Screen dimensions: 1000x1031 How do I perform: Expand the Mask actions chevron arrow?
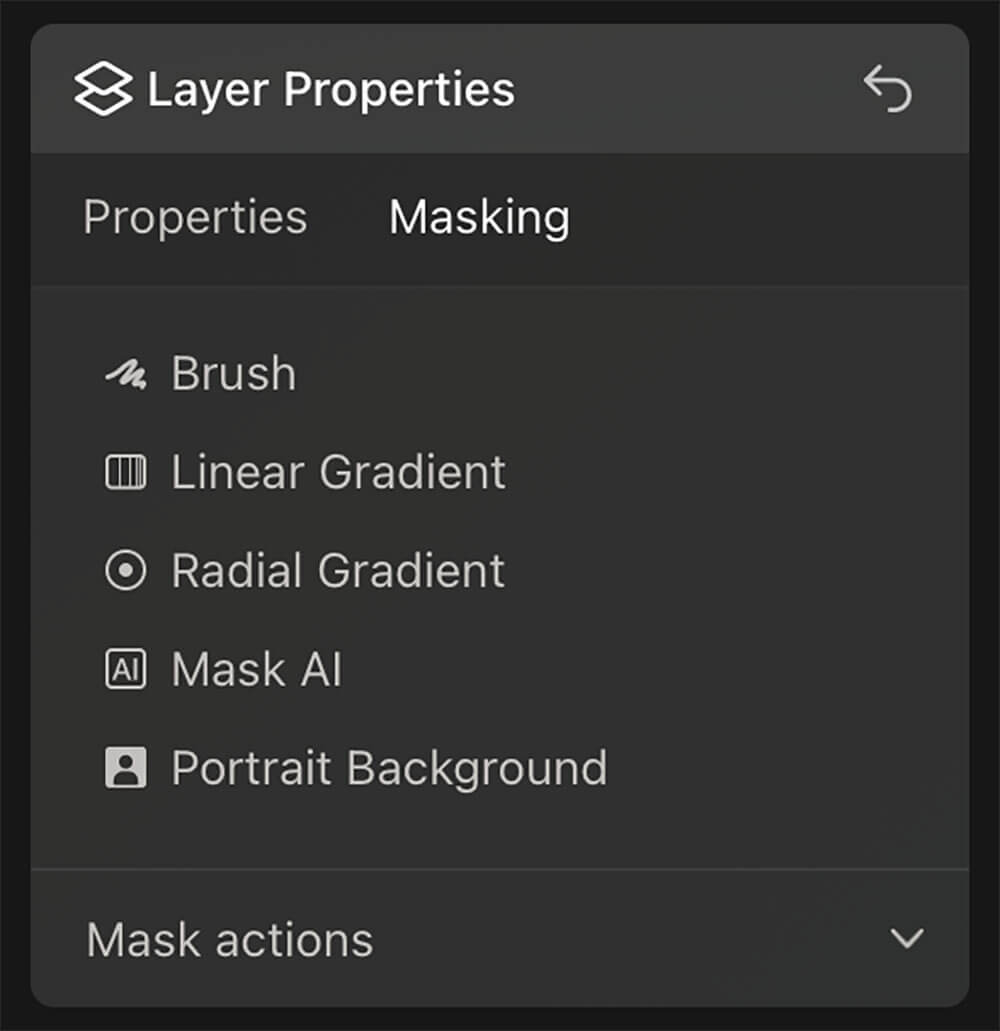point(907,938)
